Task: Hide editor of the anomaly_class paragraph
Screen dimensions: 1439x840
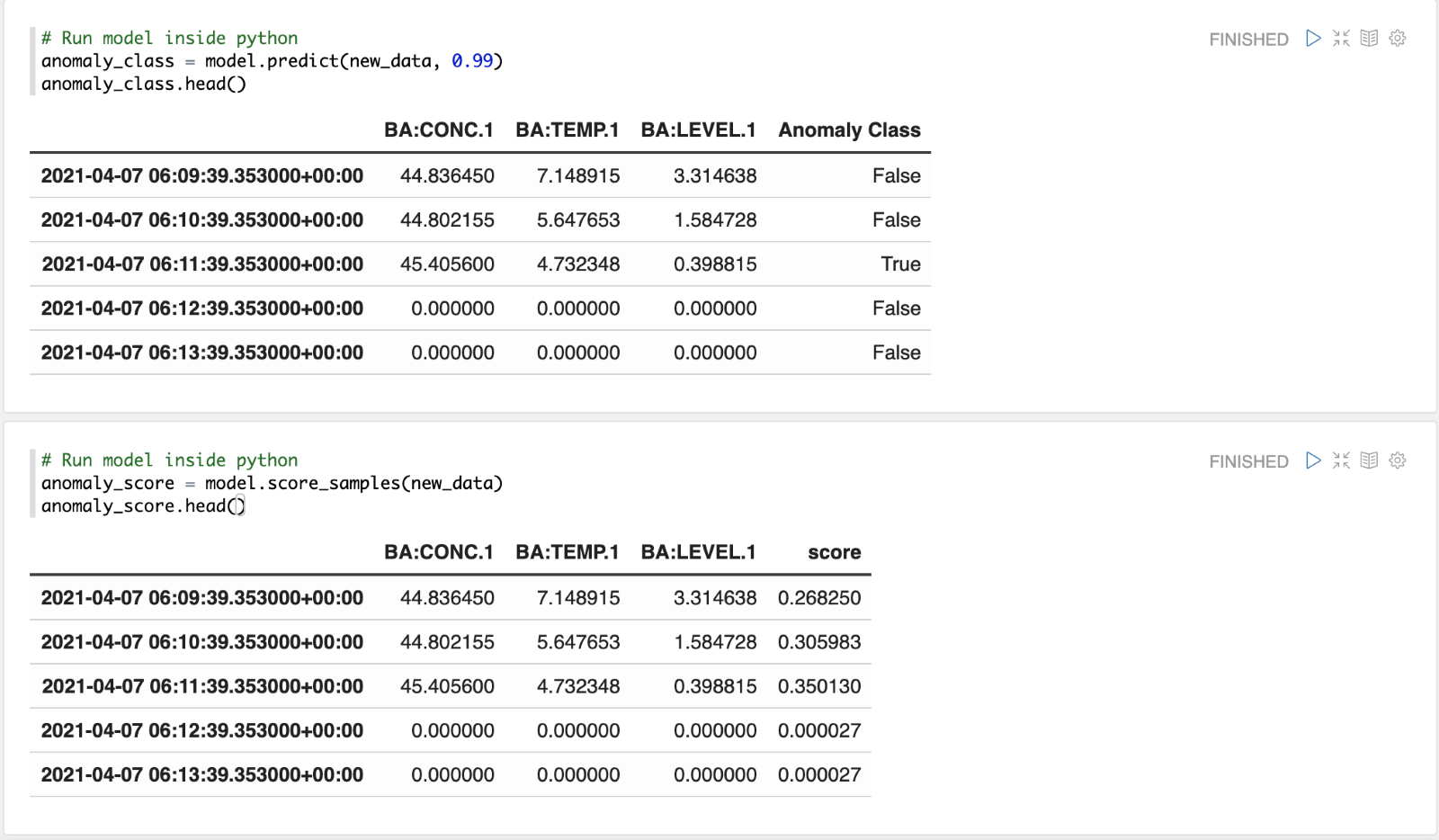Action: click(x=1341, y=38)
